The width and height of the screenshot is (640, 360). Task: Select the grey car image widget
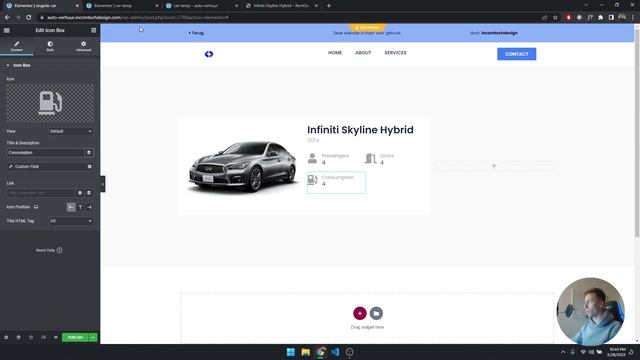pos(242,167)
